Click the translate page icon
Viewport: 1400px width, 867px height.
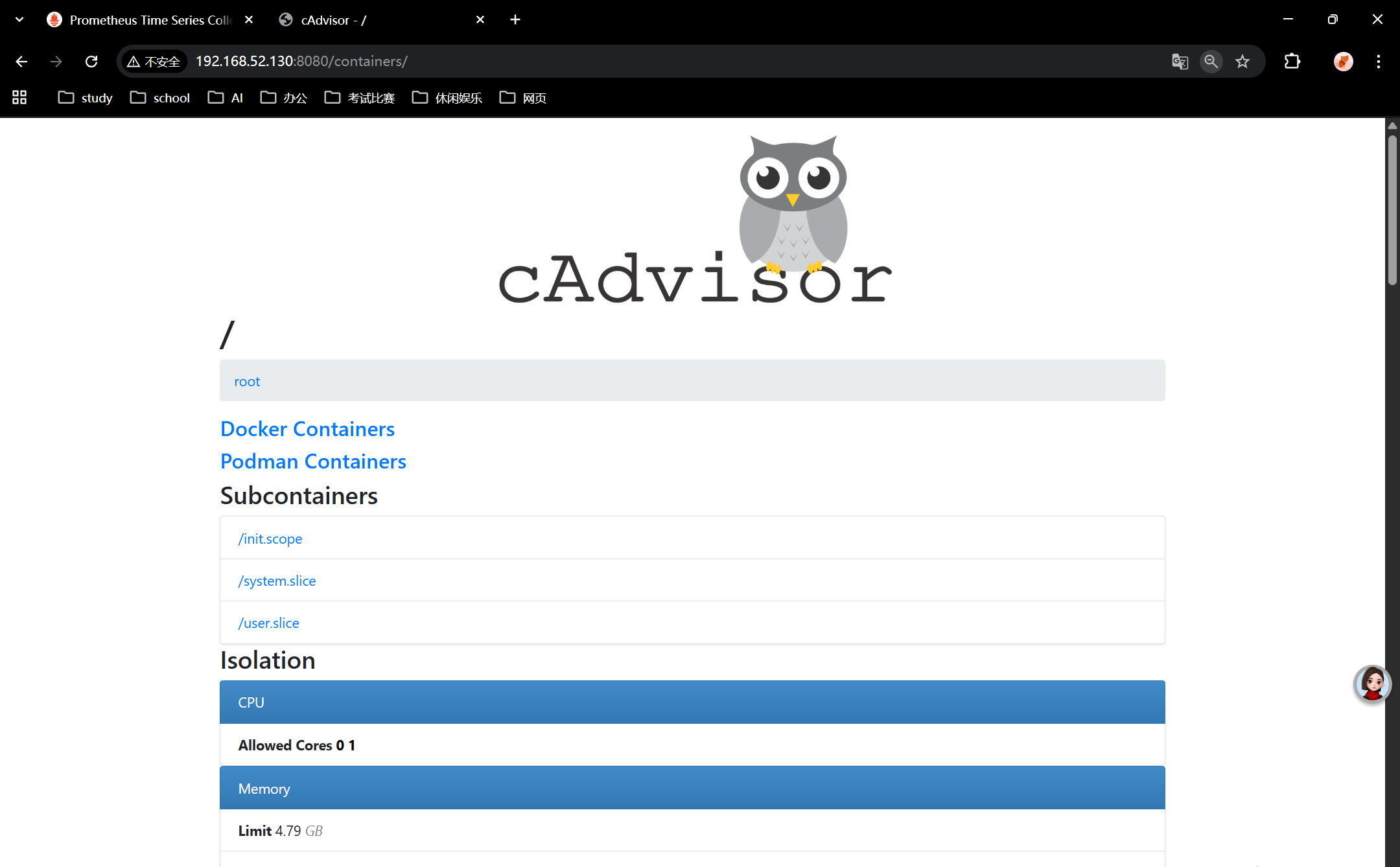point(1180,62)
